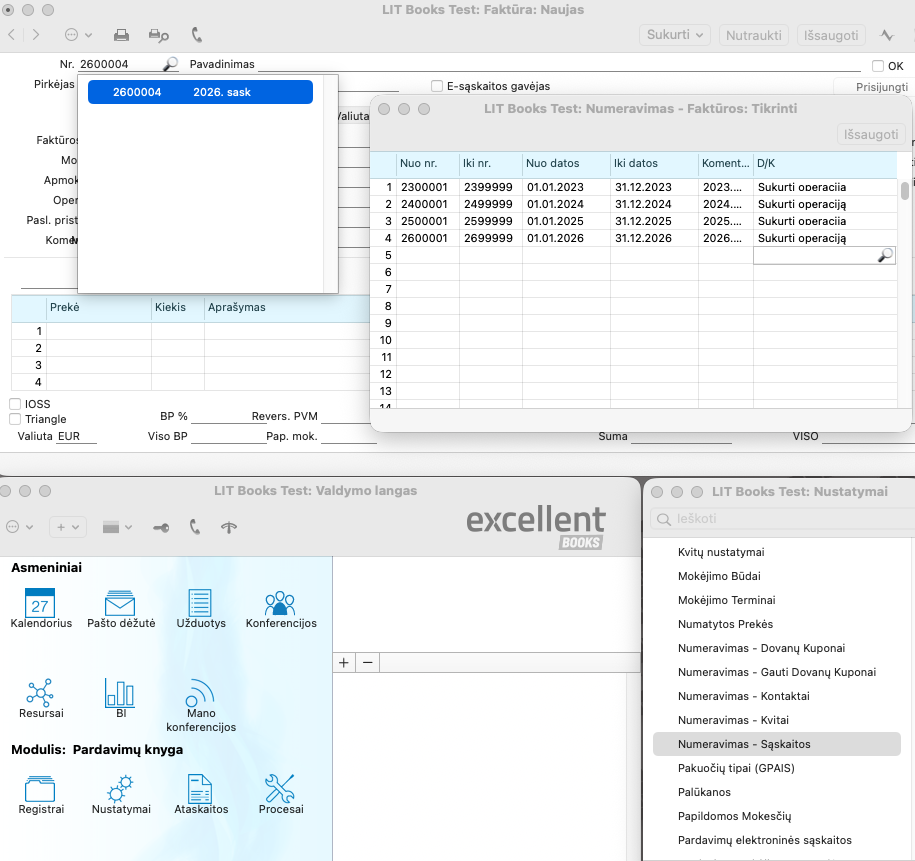The width and height of the screenshot is (915, 861).
Task: Expand the Sukurti dropdown button
Action: pos(675,35)
